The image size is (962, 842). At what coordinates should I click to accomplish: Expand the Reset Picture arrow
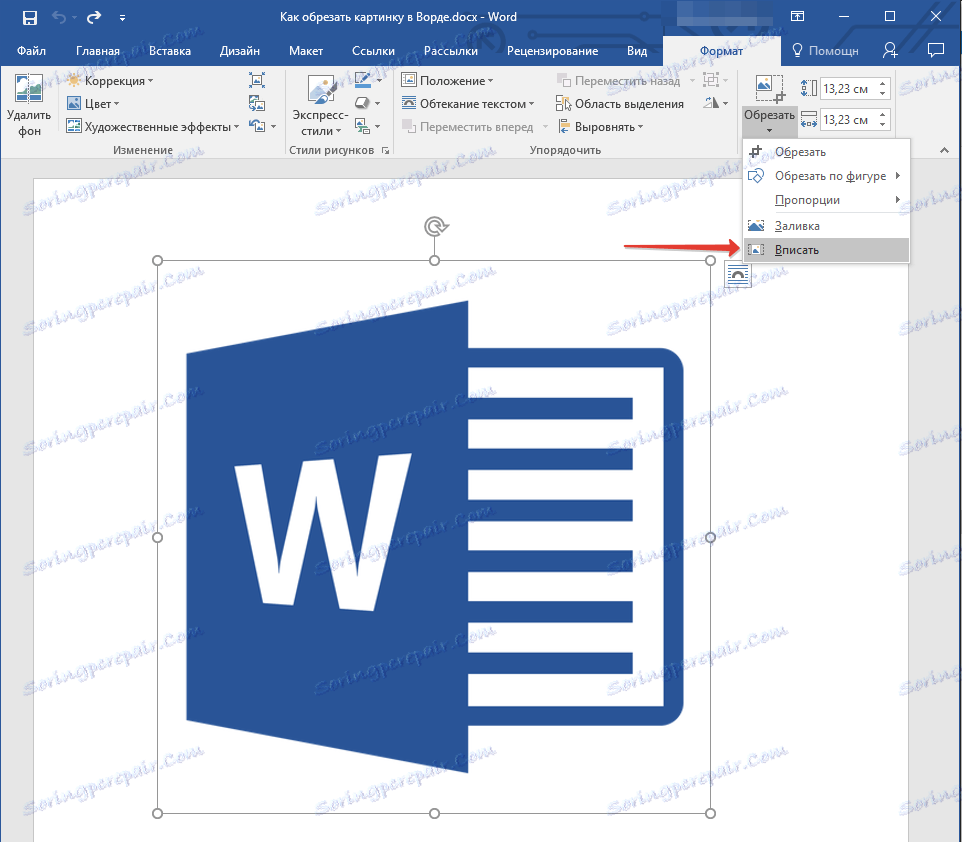(x=274, y=127)
